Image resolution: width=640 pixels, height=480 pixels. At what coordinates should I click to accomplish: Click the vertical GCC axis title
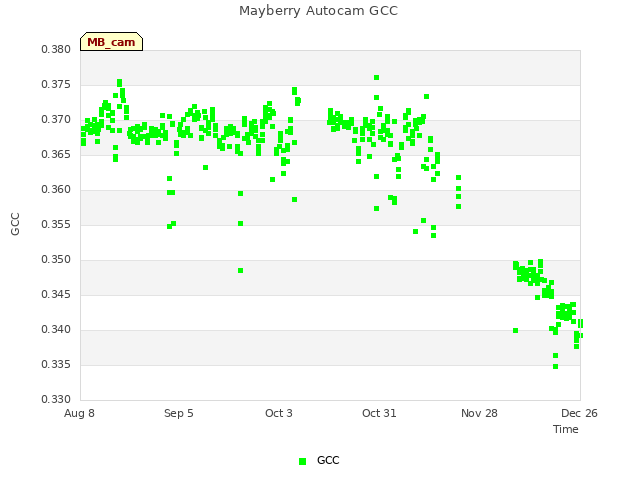[x=15, y=224]
